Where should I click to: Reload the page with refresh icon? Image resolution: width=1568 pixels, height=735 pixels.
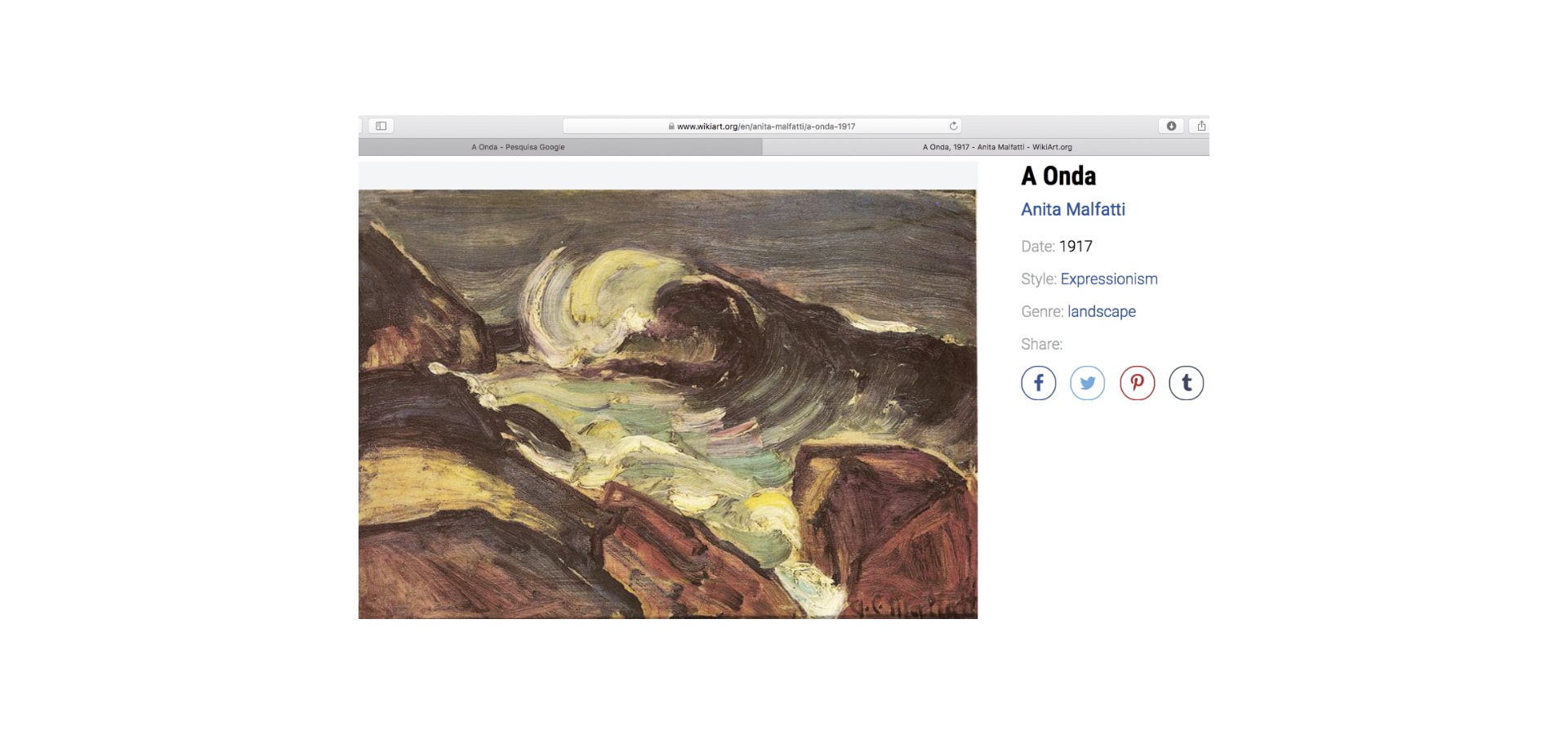click(953, 126)
